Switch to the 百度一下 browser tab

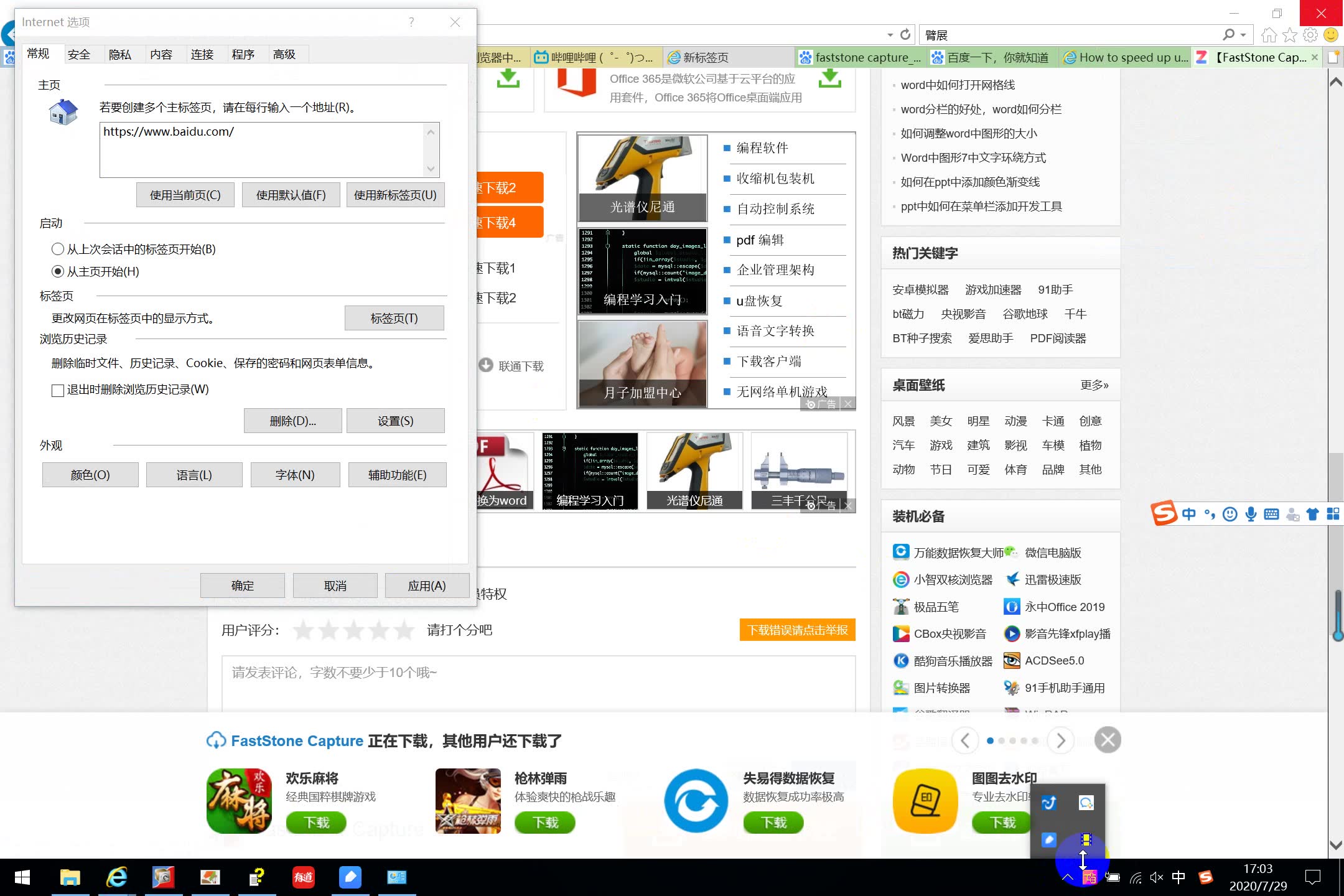[990, 57]
